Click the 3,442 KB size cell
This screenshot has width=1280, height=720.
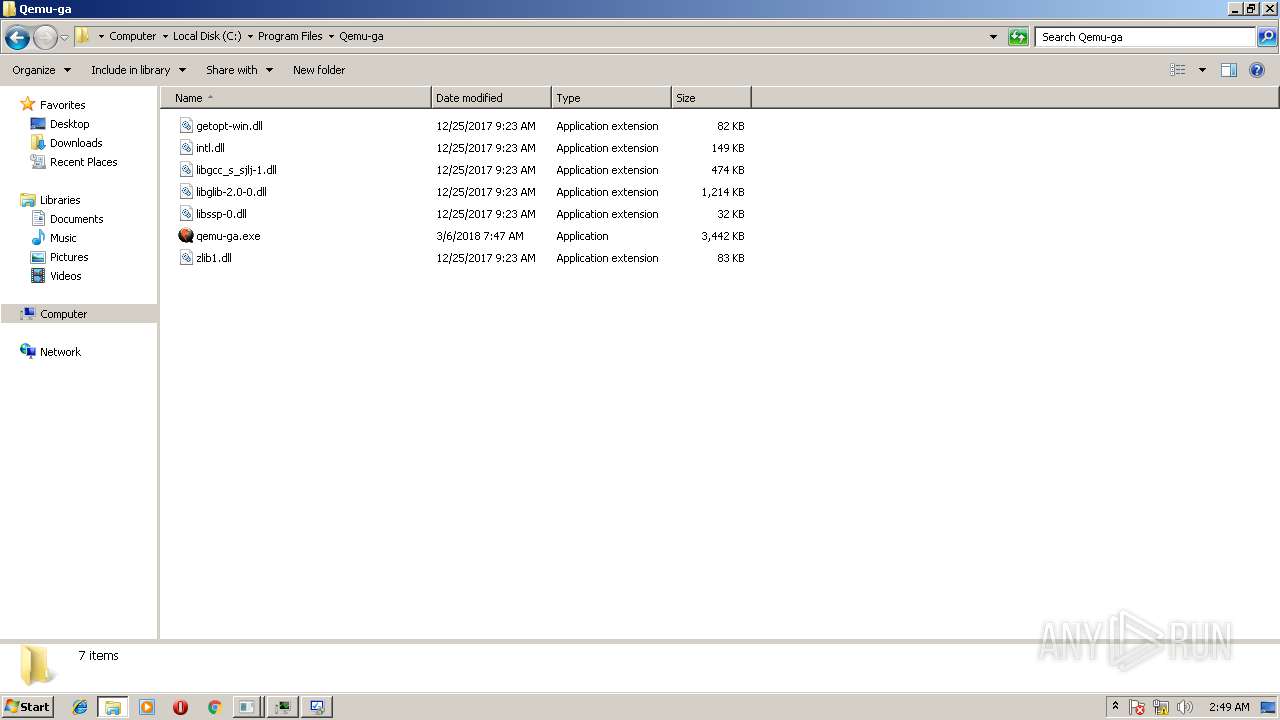click(x=723, y=236)
